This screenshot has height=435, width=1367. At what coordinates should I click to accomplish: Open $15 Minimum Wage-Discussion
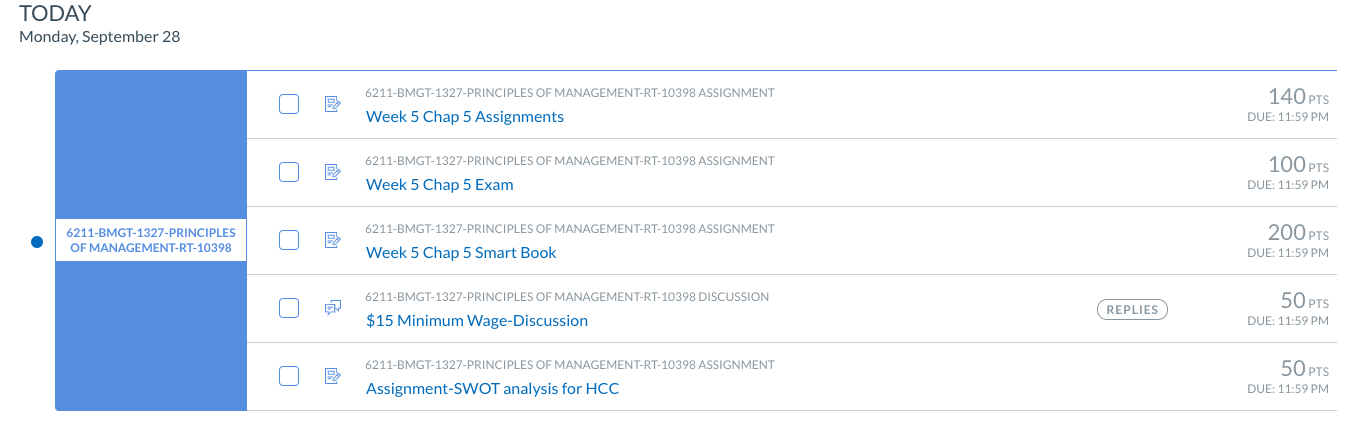[x=477, y=321]
